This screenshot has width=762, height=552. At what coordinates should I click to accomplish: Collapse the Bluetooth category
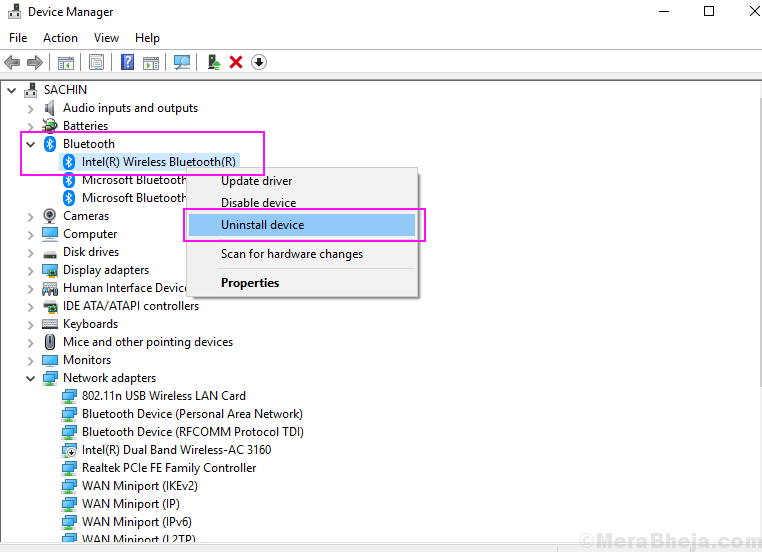click(31, 144)
